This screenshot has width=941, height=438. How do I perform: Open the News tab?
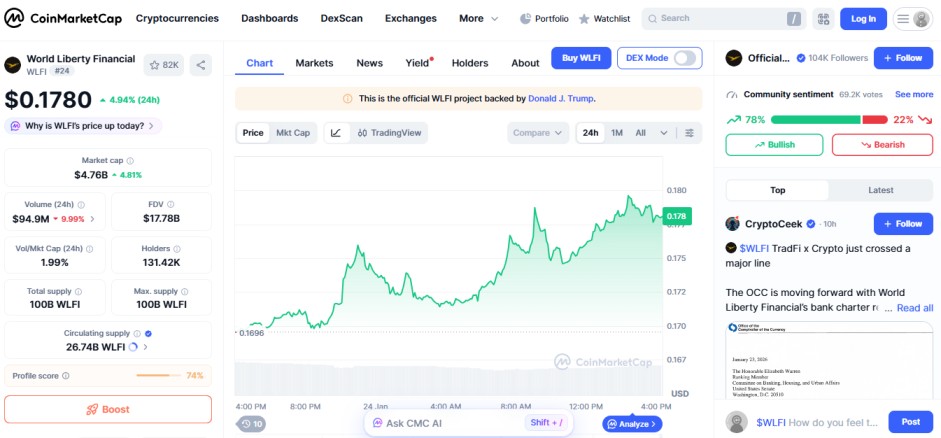pos(370,63)
